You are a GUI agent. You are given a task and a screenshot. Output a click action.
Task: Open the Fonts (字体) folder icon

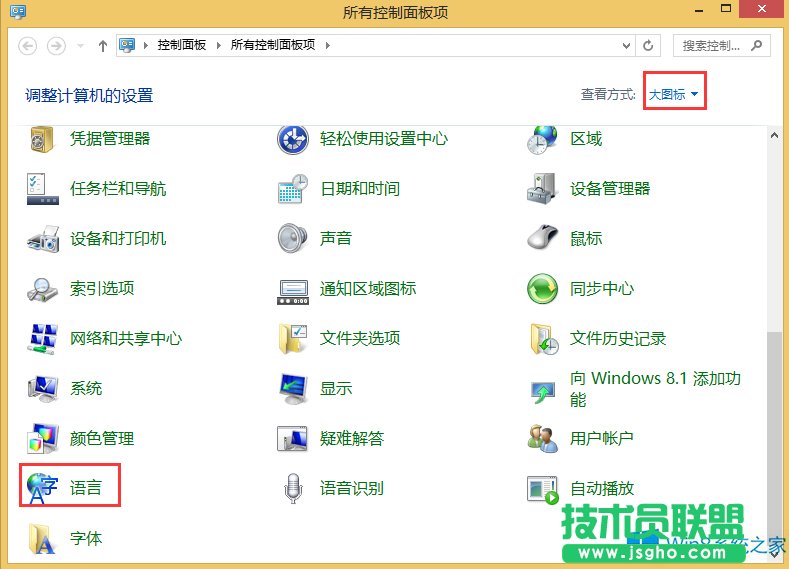pyautogui.click(x=41, y=539)
